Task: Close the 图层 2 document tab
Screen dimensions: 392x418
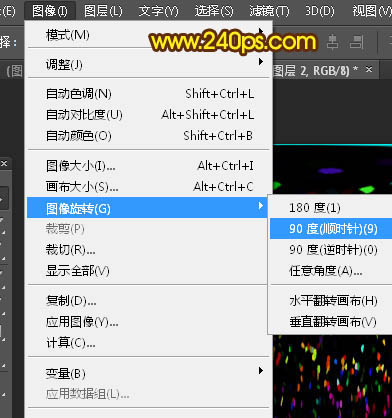Action: coord(369,70)
